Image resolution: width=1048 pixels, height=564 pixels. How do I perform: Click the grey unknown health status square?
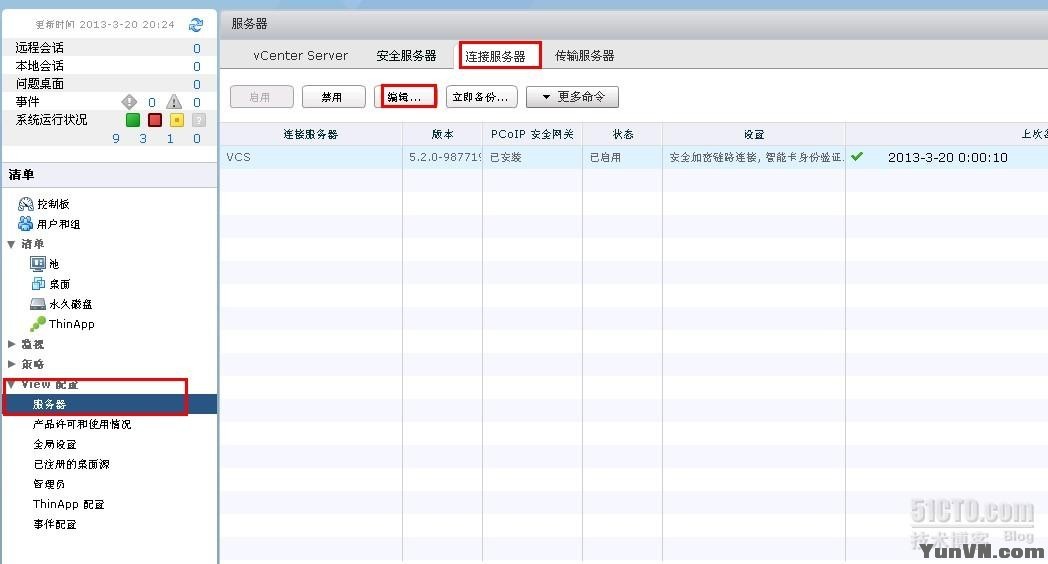tap(199, 120)
